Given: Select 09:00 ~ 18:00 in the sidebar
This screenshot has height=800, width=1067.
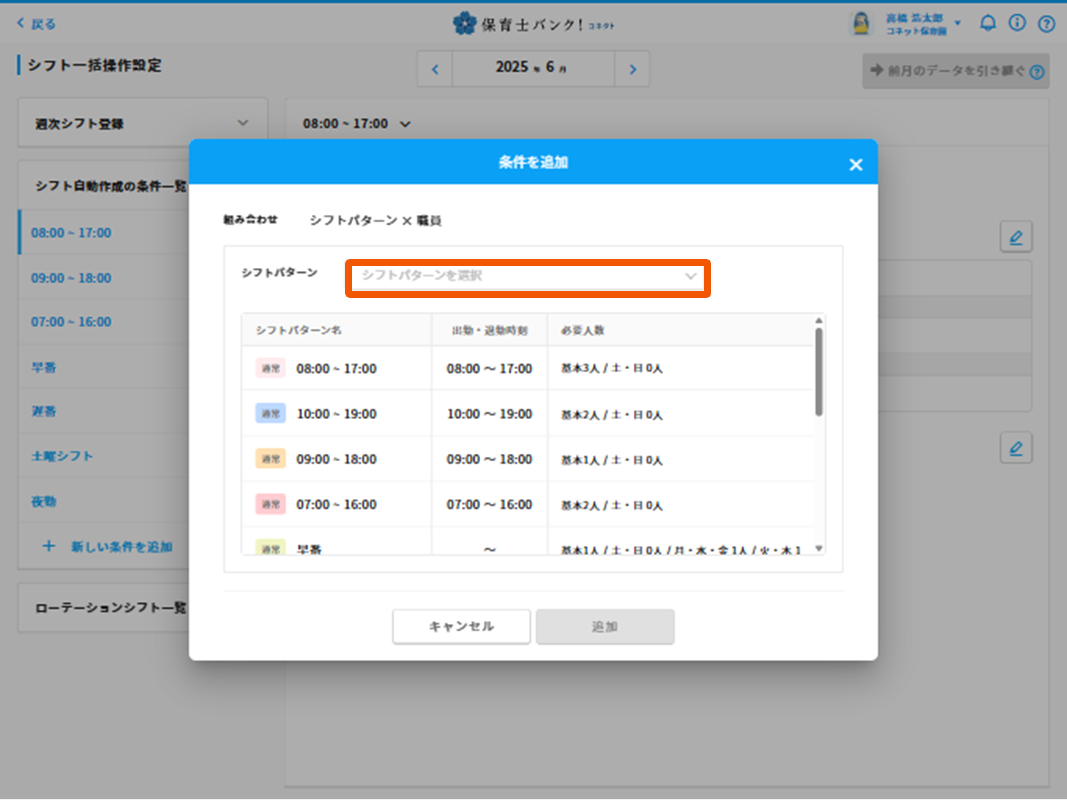Looking at the screenshot, I should pyautogui.click(x=71, y=278).
